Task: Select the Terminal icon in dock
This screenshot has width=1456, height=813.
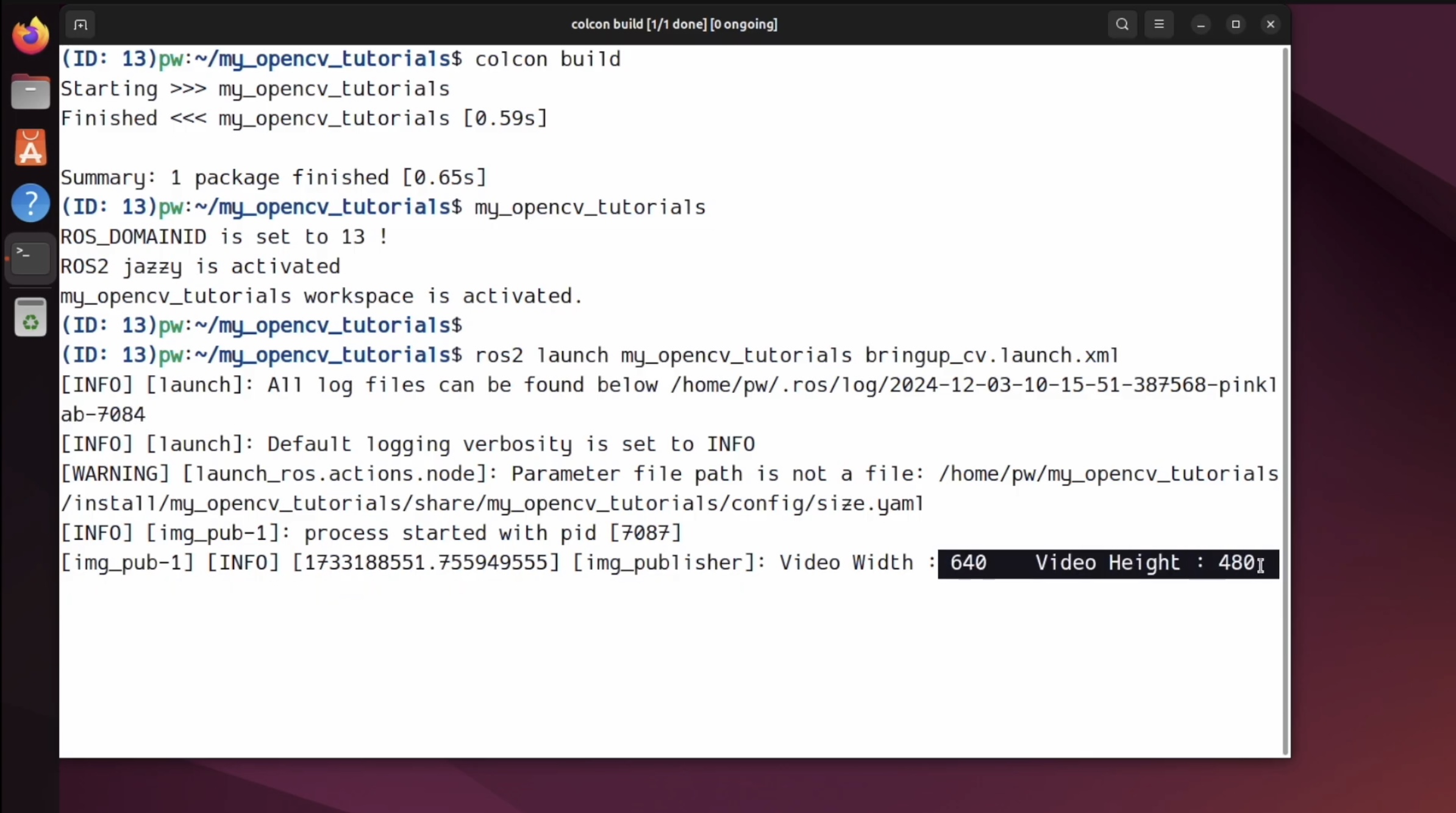Action: click(30, 257)
